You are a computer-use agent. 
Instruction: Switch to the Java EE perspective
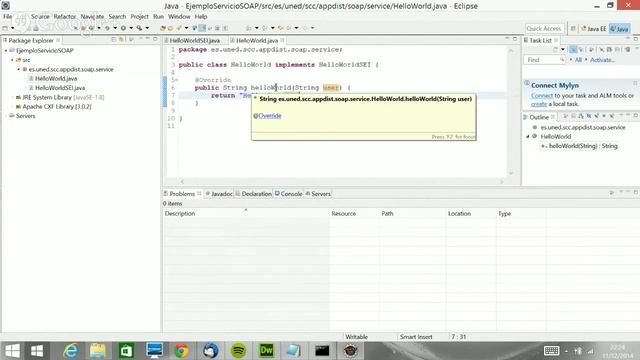tap(593, 29)
